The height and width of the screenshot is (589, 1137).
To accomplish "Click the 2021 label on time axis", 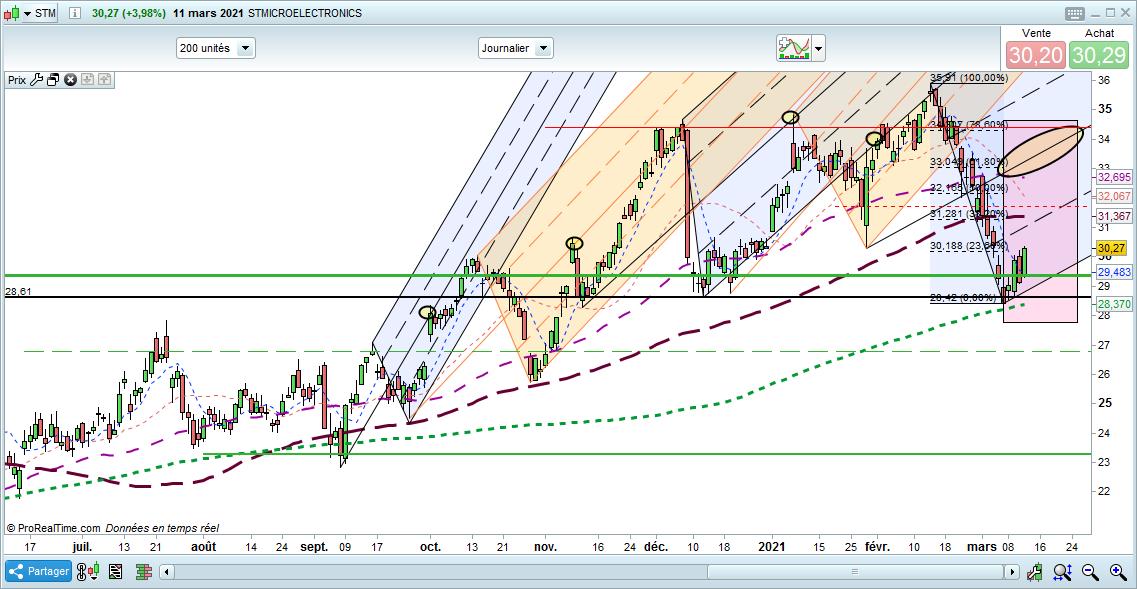I will point(772,546).
